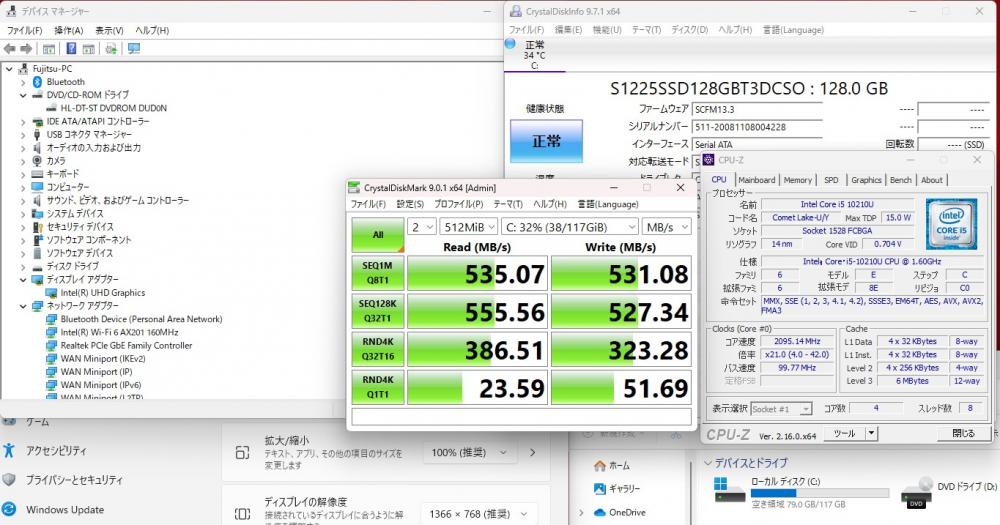The height and width of the screenshot is (525, 1000).
Task: Open the 512MiB test size dropdown
Action: coord(469,227)
